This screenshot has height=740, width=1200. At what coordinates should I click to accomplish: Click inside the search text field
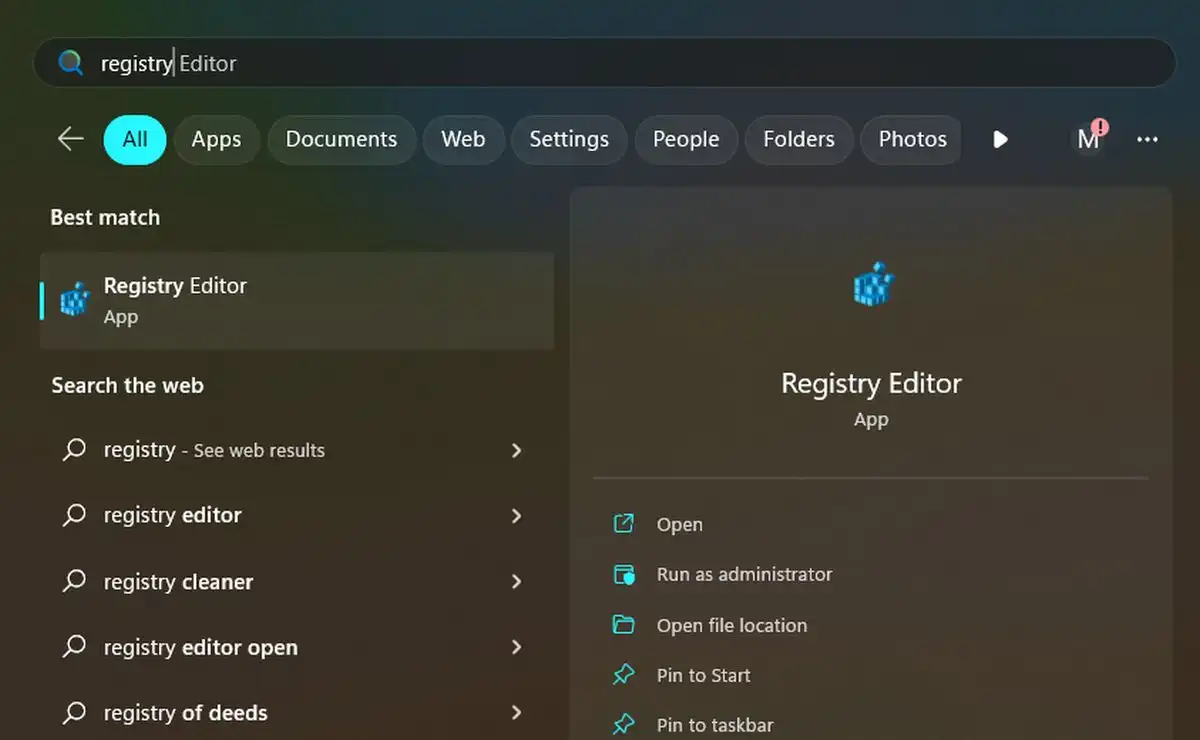(x=605, y=63)
